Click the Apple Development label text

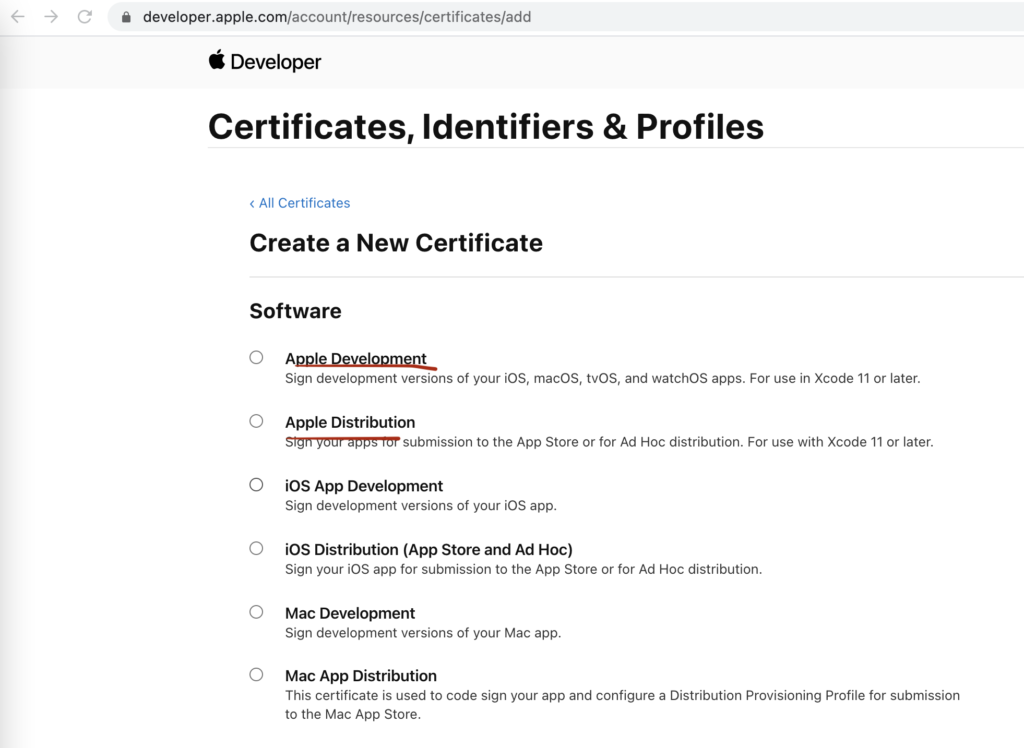(x=355, y=359)
